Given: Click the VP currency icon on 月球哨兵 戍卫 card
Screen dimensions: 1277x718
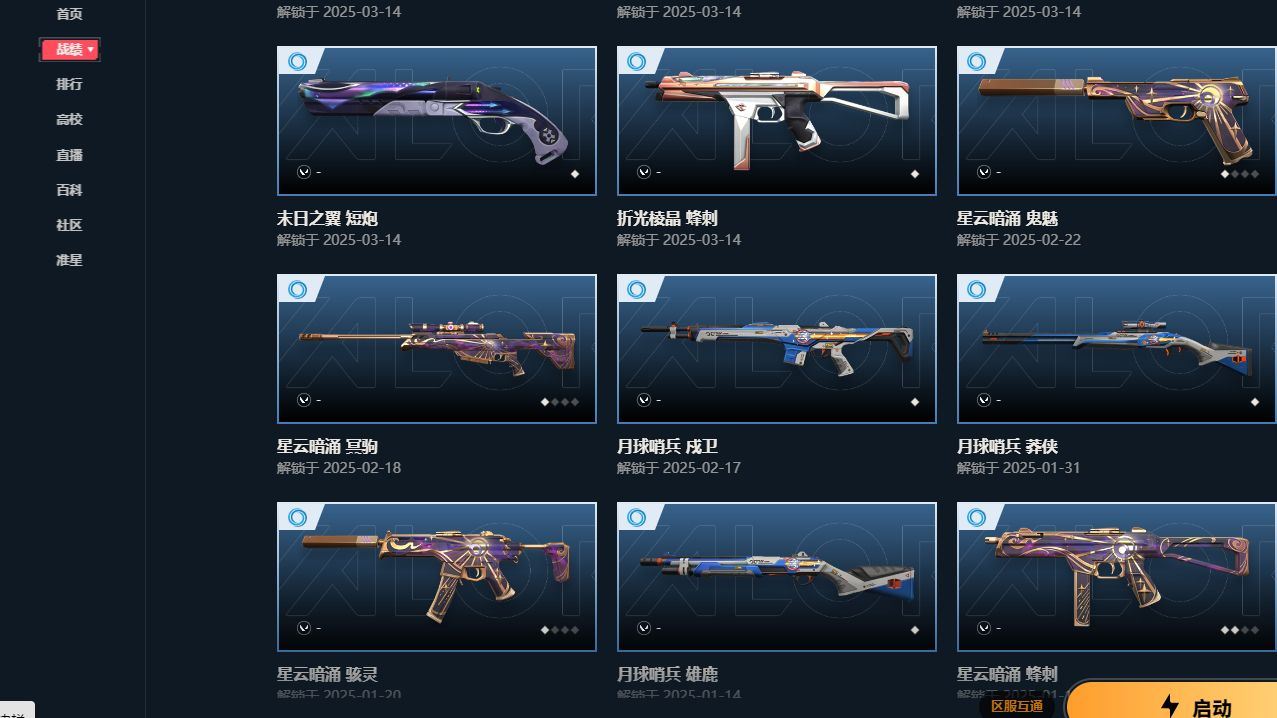Looking at the screenshot, I should point(644,400).
